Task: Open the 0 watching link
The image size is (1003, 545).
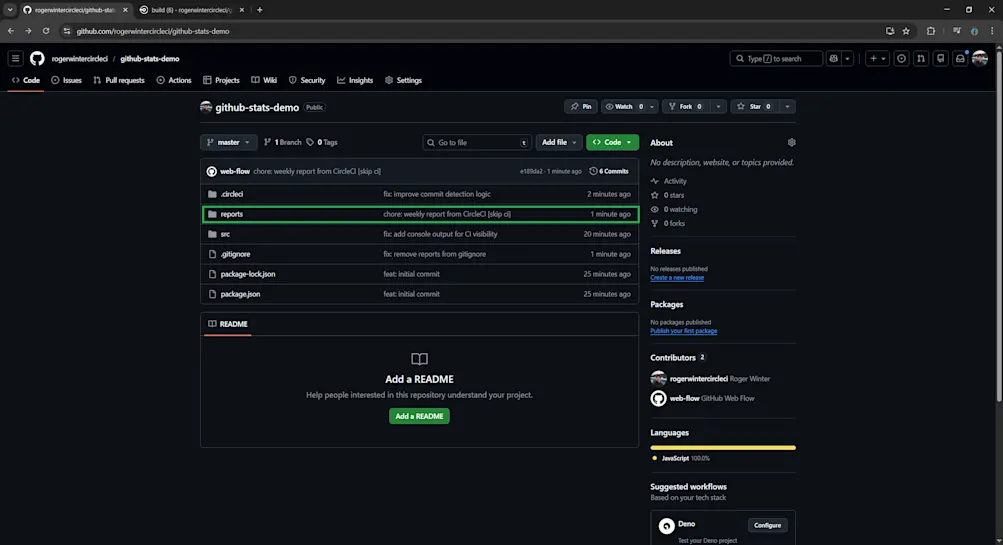Action: tap(674, 209)
